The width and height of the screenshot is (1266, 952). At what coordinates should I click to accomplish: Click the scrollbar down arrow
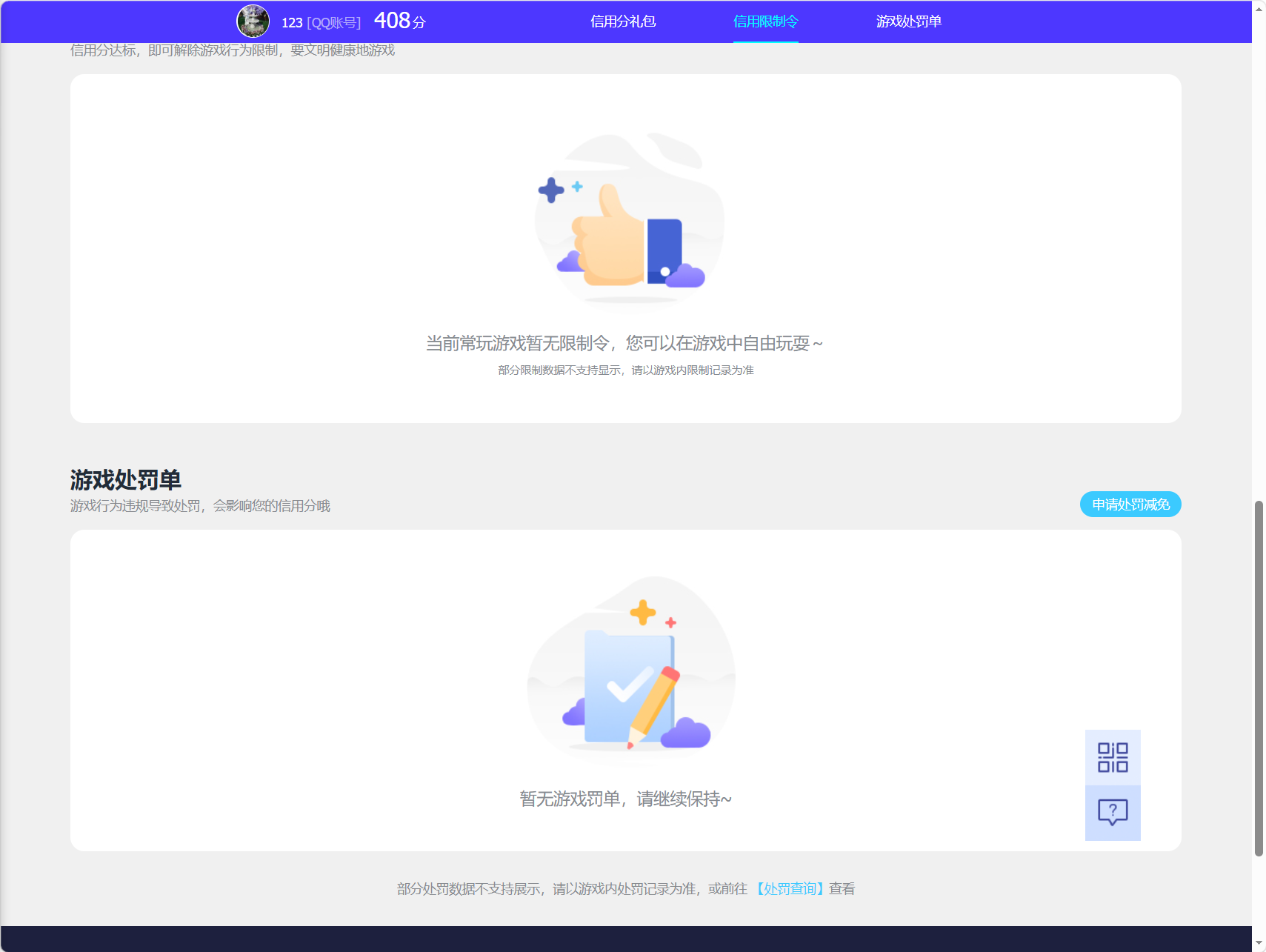(x=1259, y=944)
